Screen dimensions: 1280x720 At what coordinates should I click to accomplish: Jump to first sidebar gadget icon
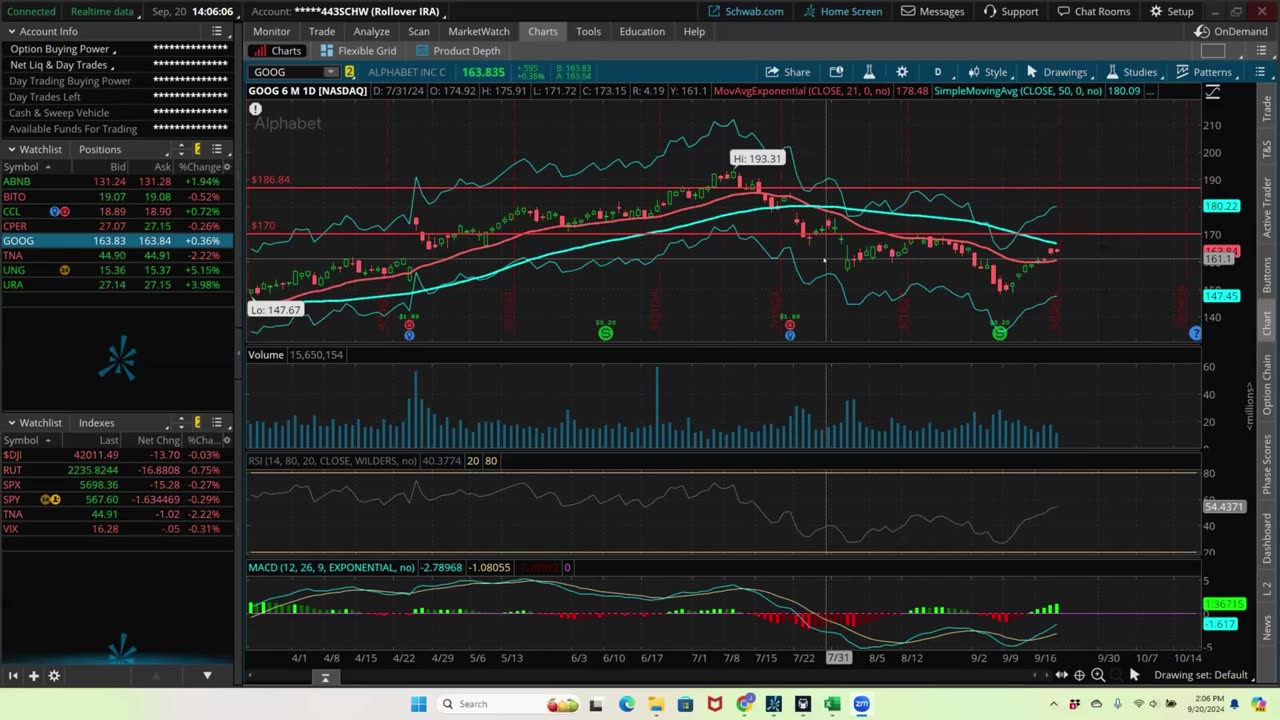coord(13,675)
